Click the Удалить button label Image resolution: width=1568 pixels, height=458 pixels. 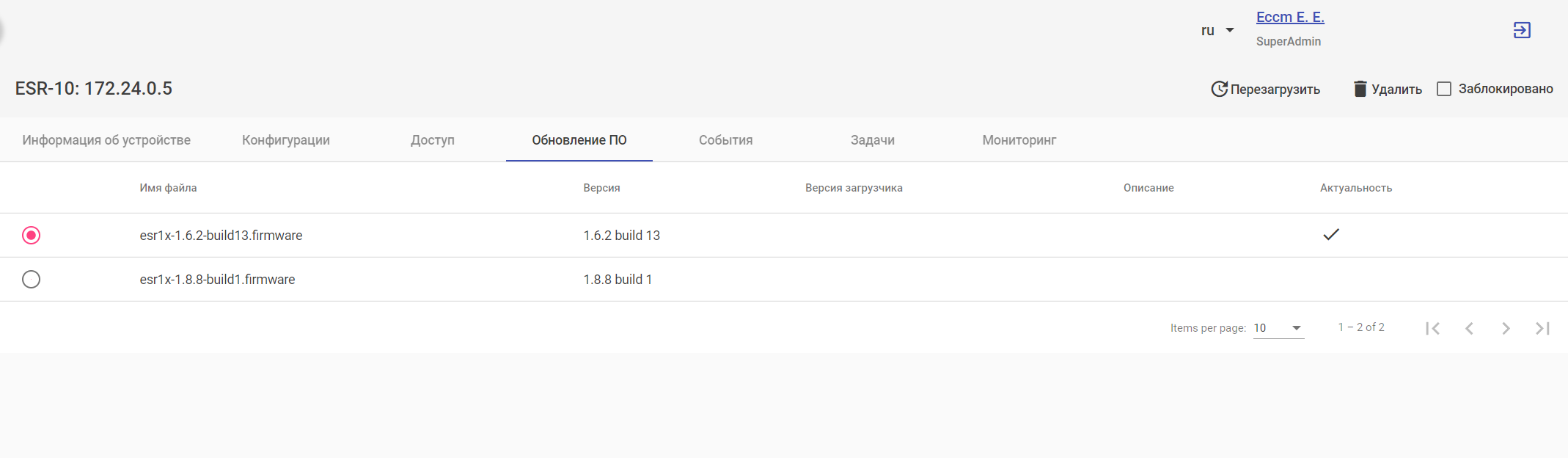pyautogui.click(x=1396, y=89)
